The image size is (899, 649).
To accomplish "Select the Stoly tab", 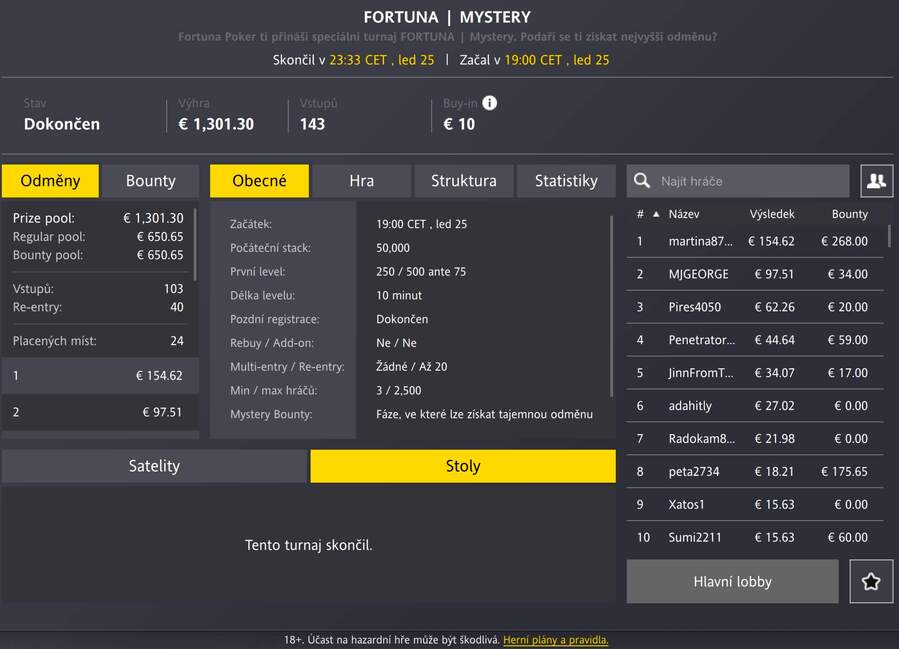I will coord(463,466).
